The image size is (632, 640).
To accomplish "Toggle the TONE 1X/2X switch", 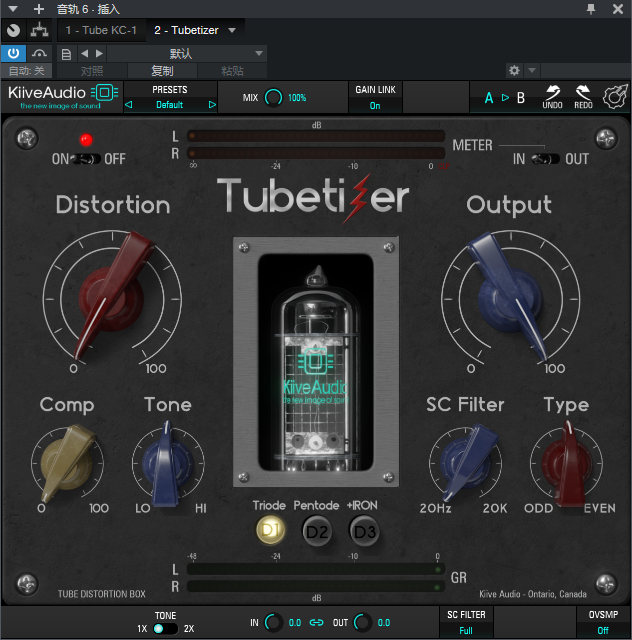I will coord(165,629).
